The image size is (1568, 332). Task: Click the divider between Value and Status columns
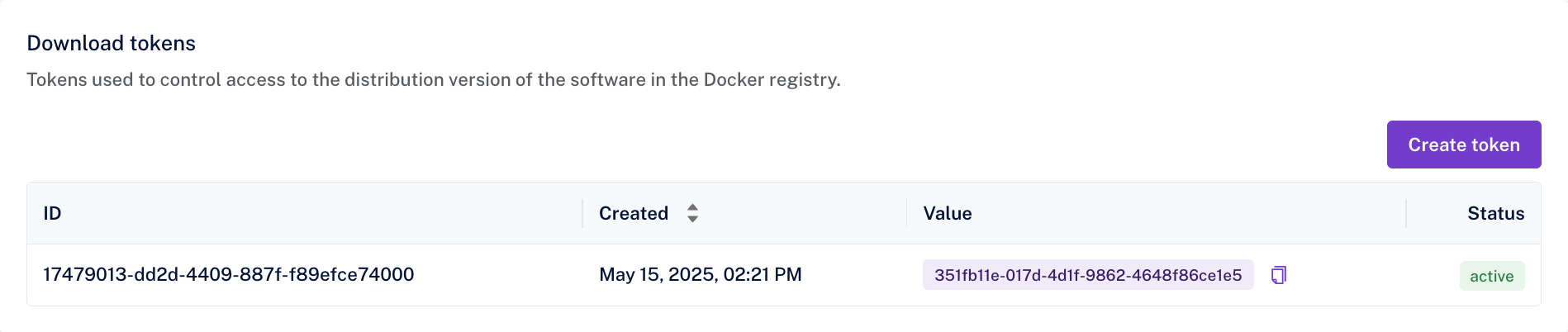pyautogui.click(x=1405, y=213)
